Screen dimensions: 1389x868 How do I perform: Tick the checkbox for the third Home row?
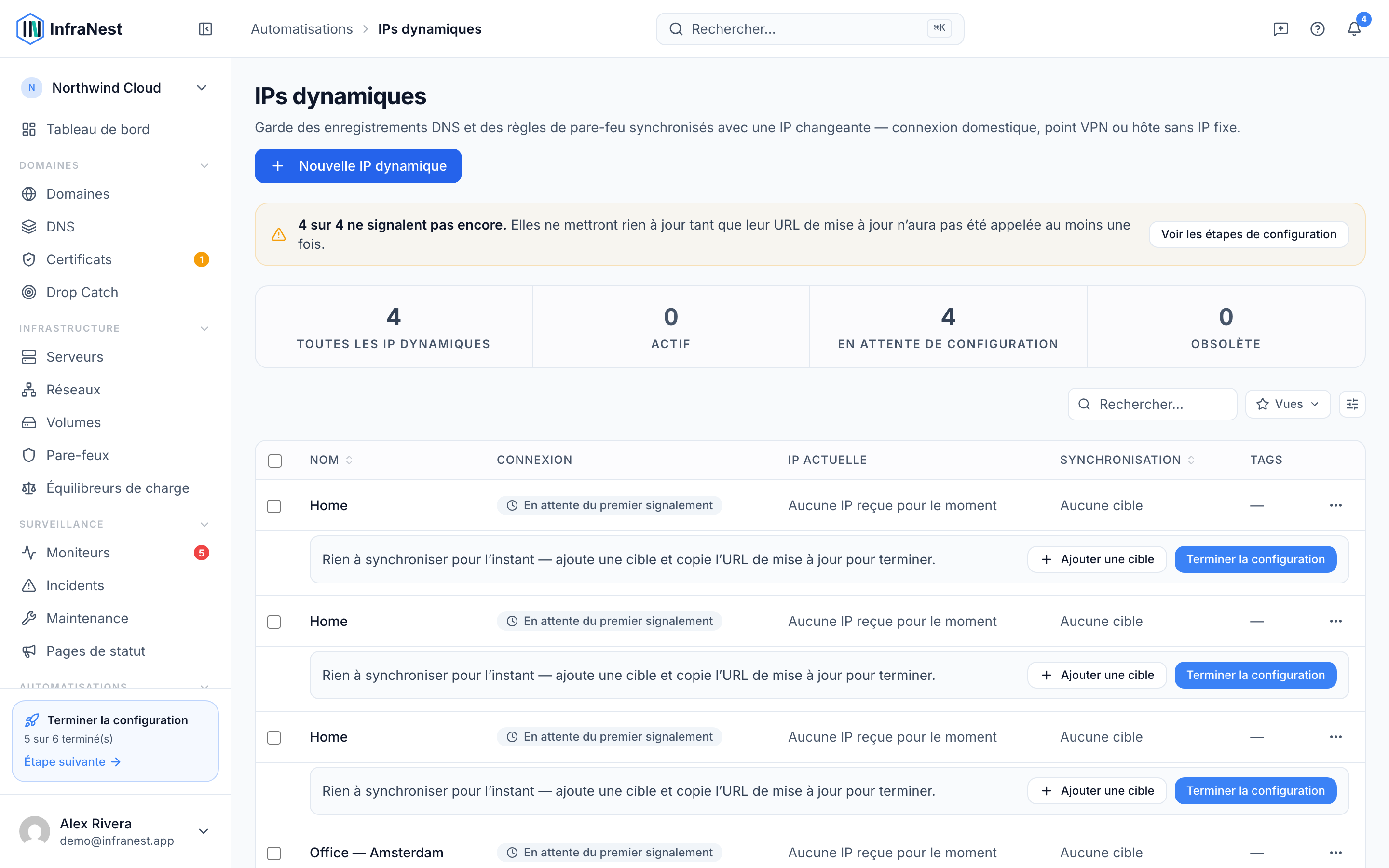[274, 738]
